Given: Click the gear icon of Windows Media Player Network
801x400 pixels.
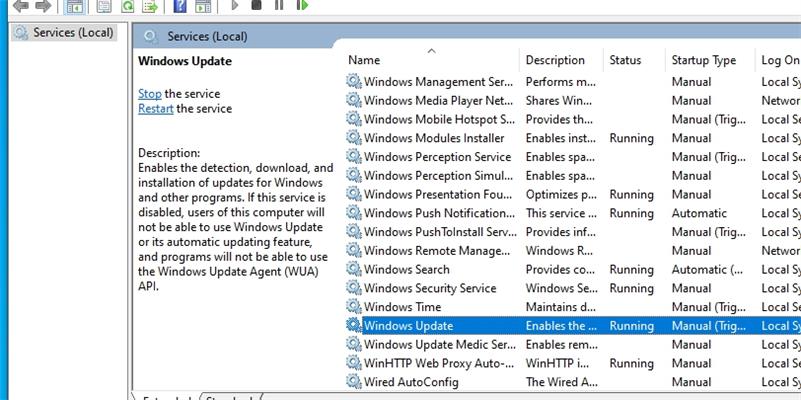Looking at the screenshot, I should 354,100.
